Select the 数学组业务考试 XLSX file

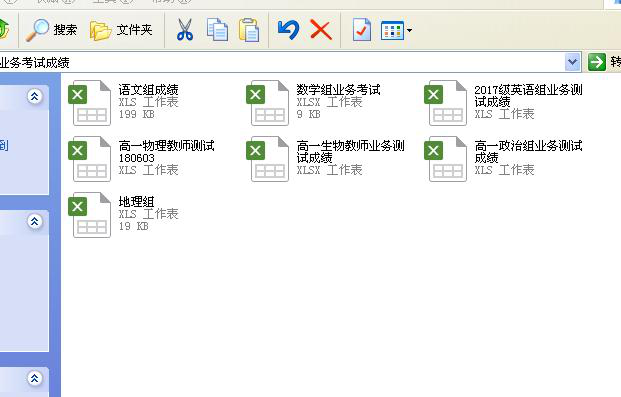pyautogui.click(x=314, y=103)
